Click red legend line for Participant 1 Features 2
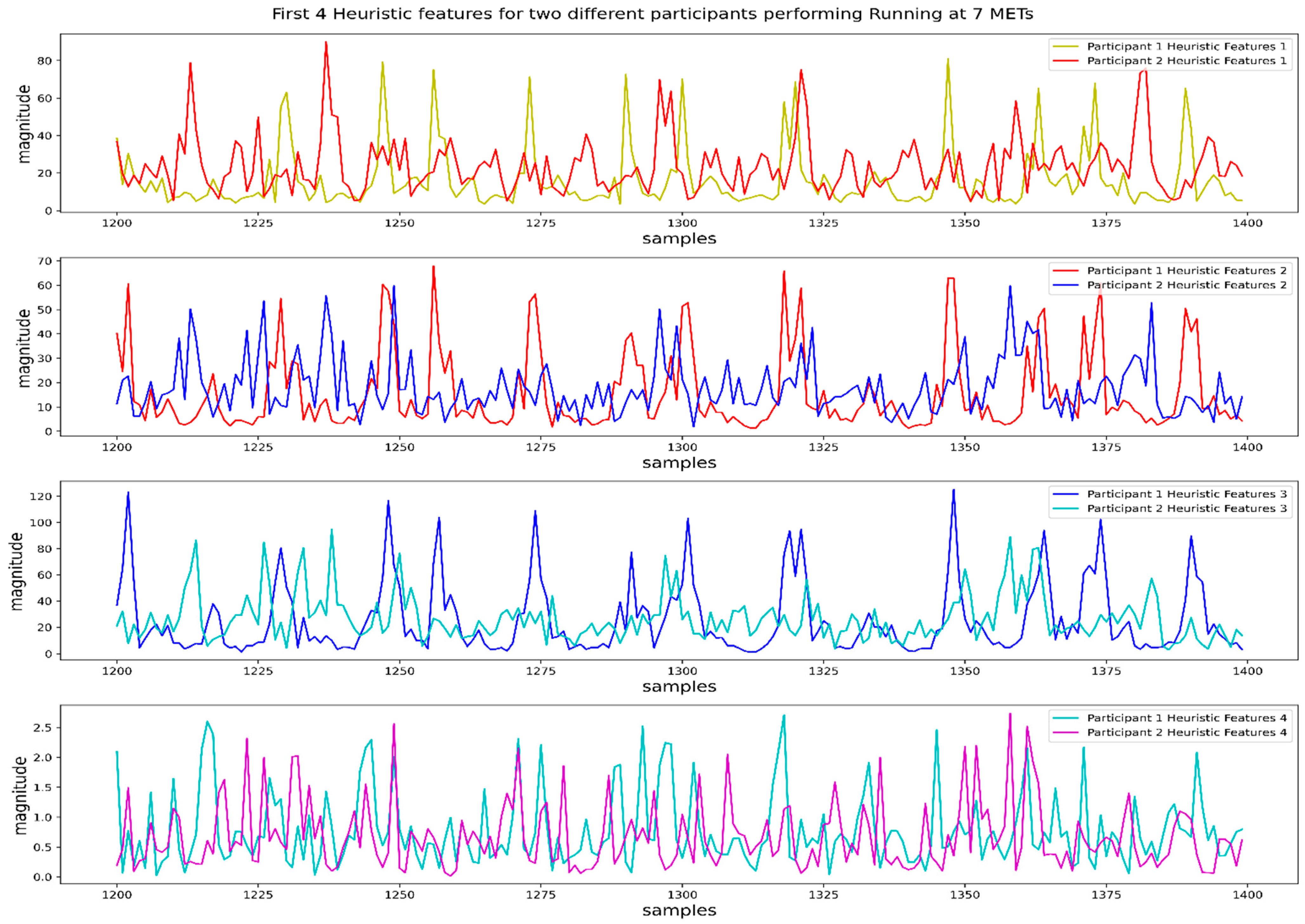The height and width of the screenshot is (924, 1305). (x=1066, y=271)
